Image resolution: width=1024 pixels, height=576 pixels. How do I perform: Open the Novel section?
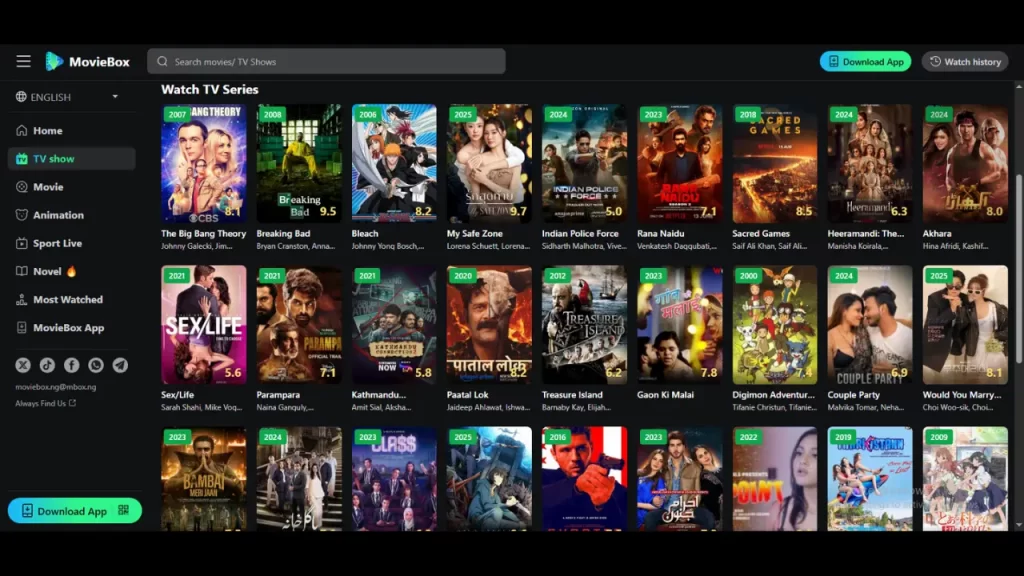pyautogui.click(x=72, y=271)
